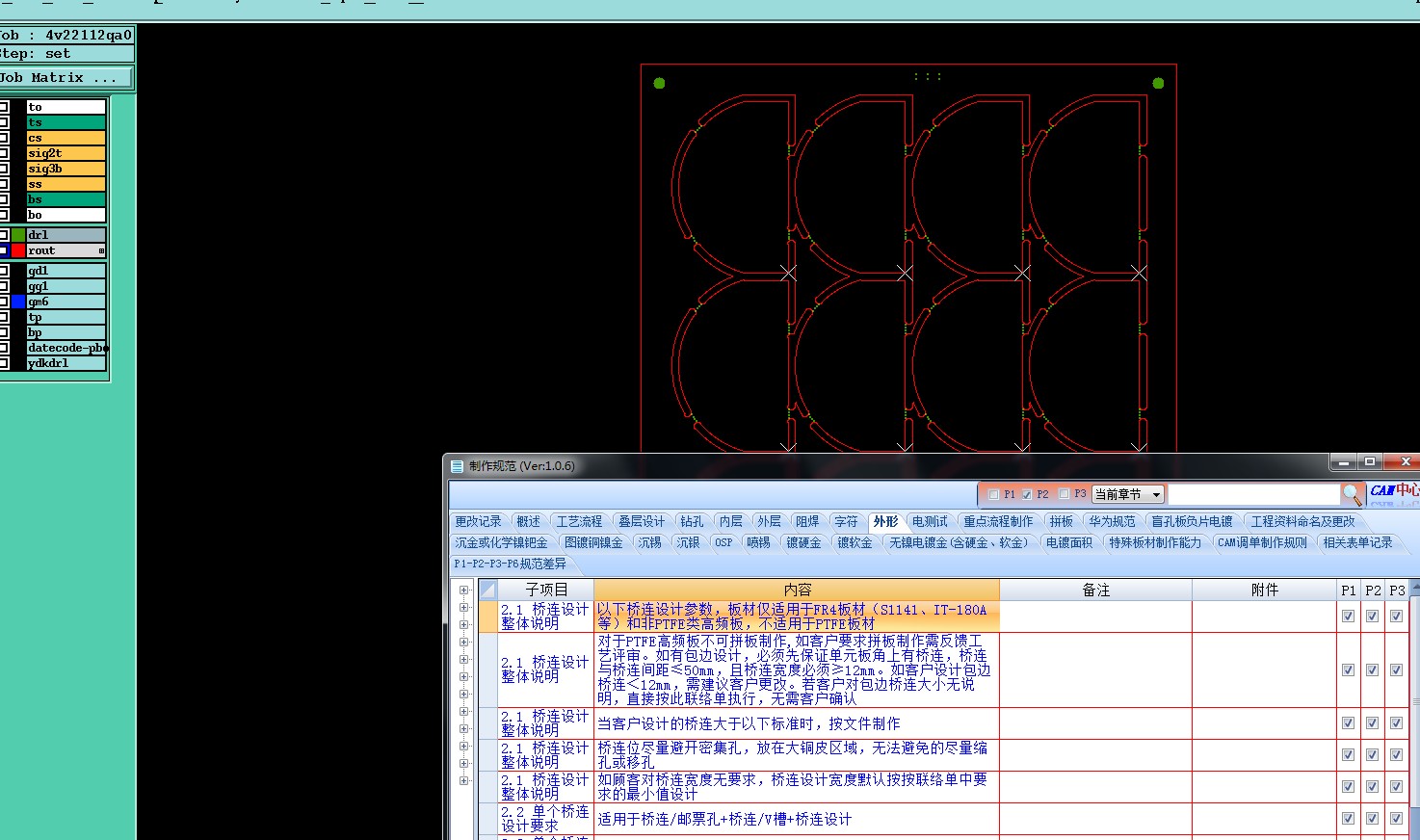
Task: Open the 盲孔板负片电镀 tab
Action: point(1192,521)
